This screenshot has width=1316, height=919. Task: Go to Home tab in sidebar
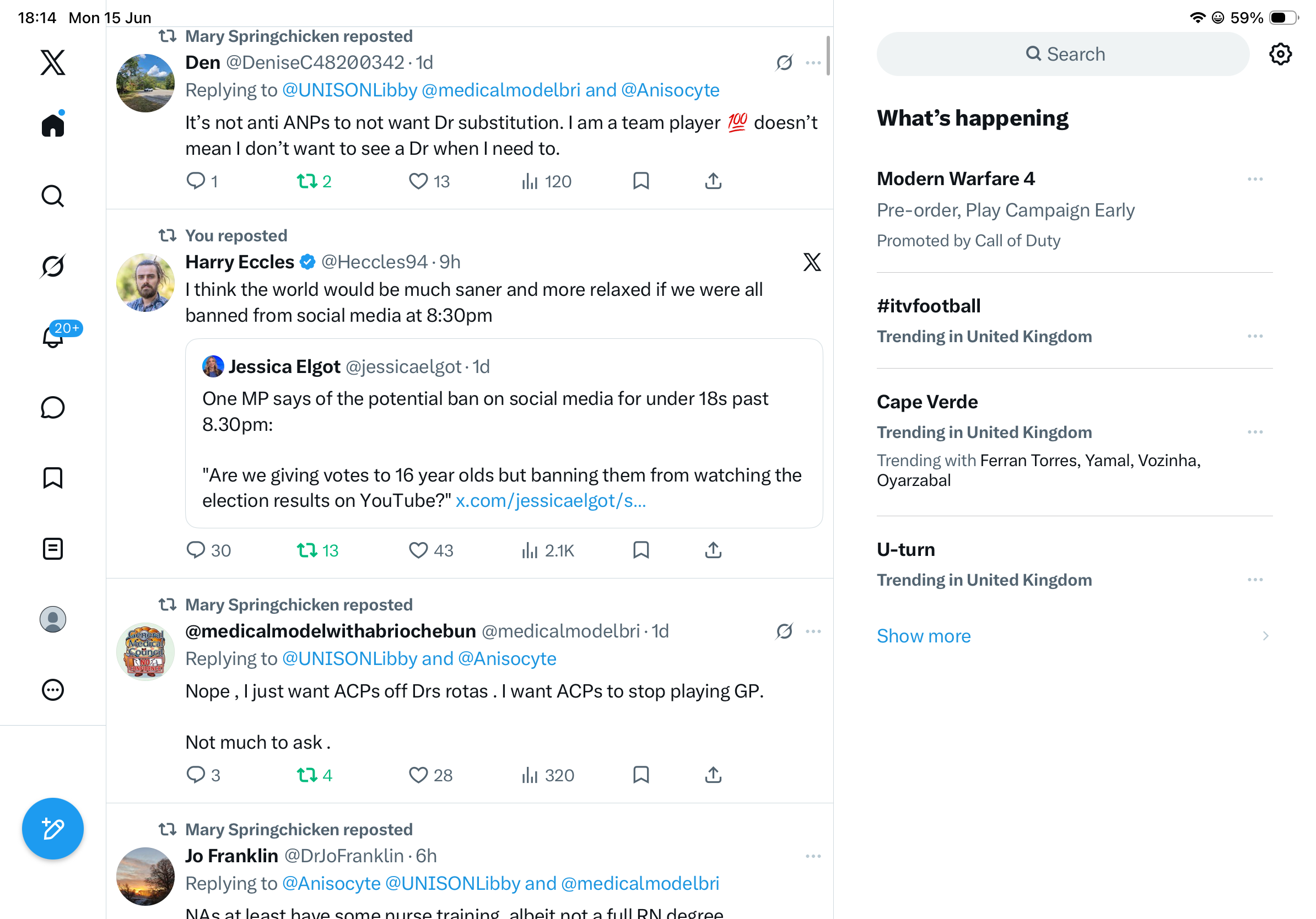53,125
